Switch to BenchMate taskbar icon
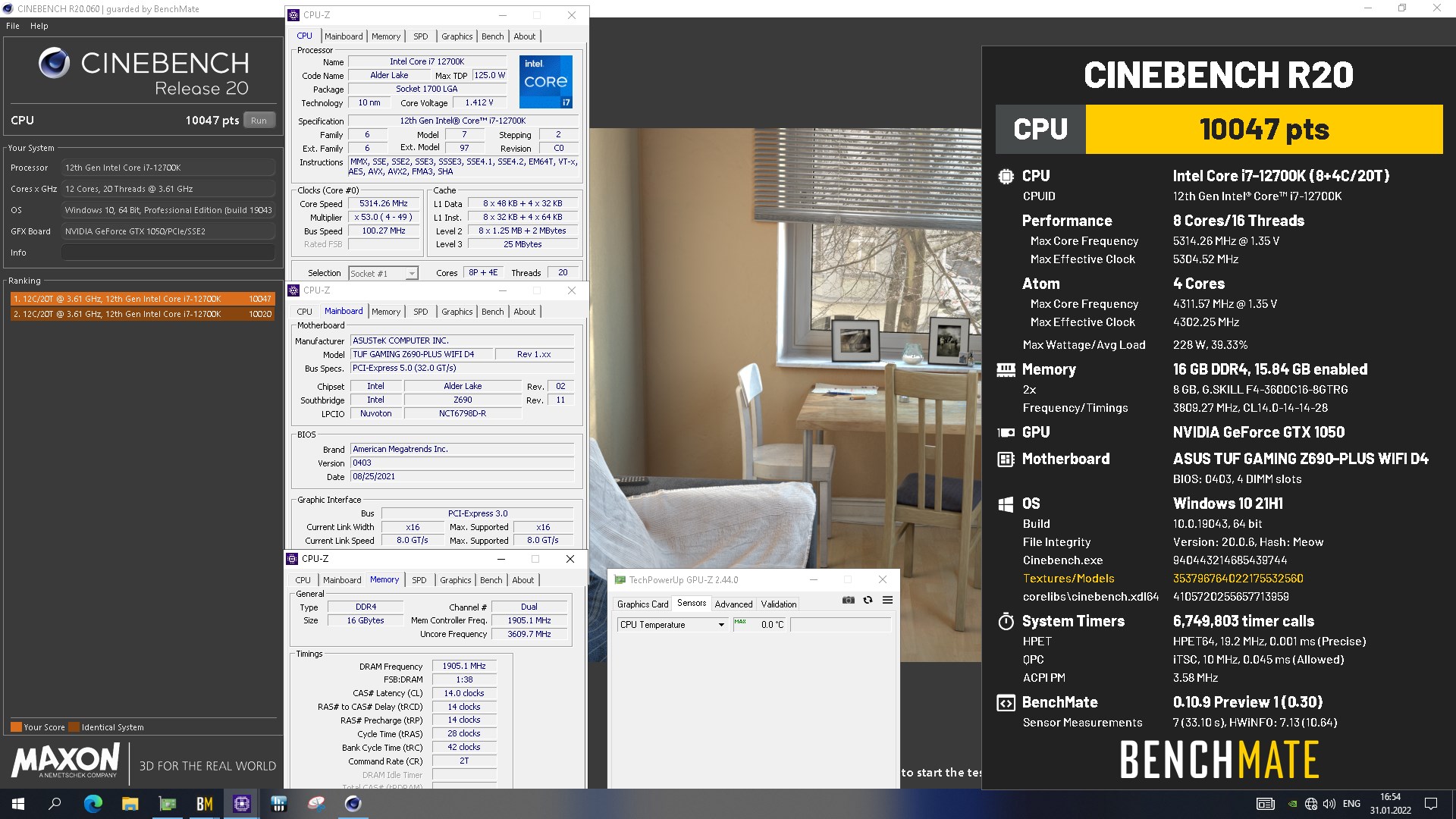This screenshot has width=1456, height=819. [x=204, y=804]
